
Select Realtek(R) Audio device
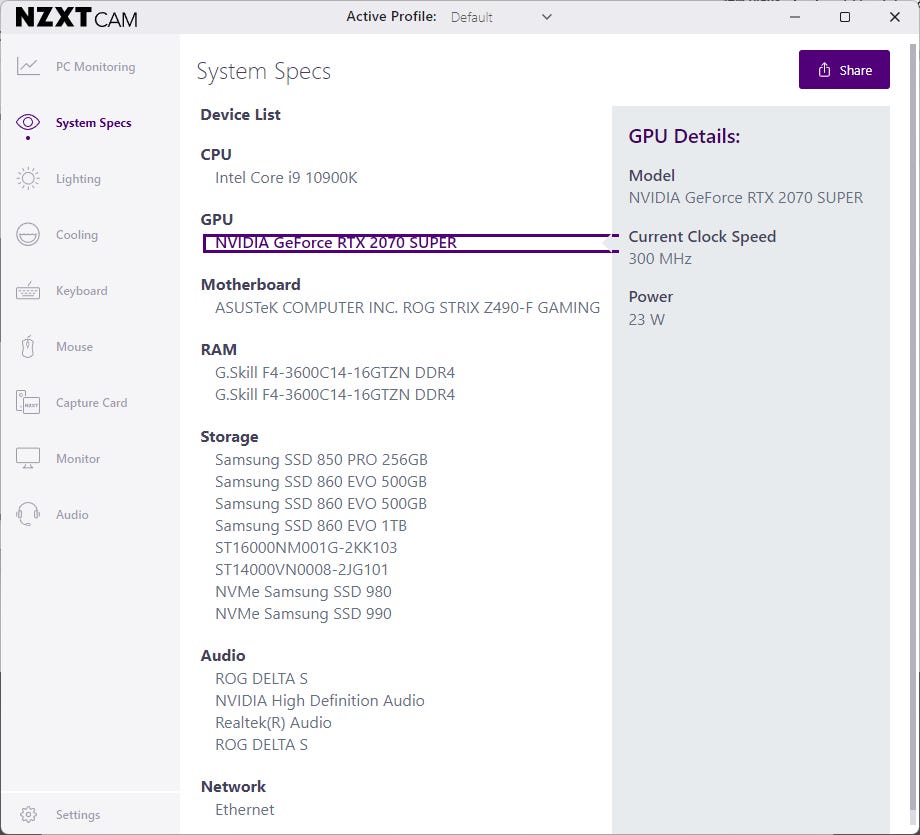pos(273,723)
